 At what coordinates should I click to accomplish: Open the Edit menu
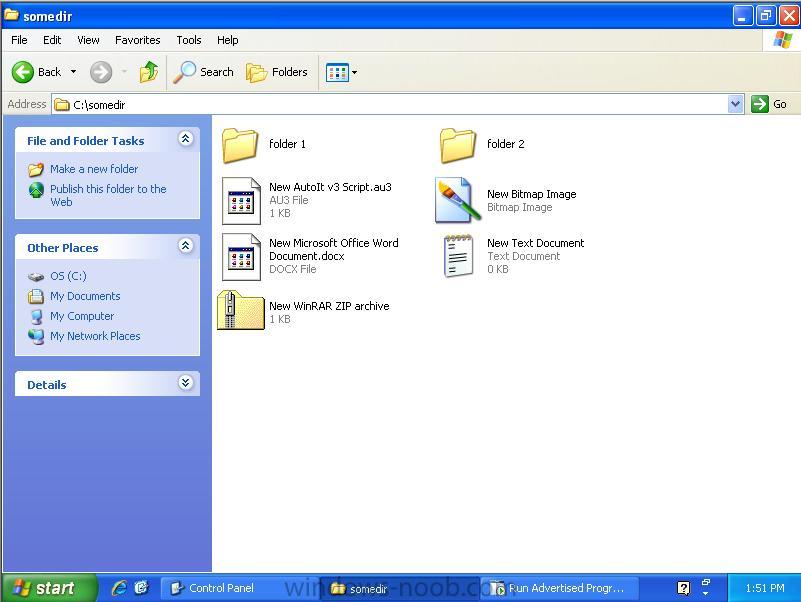(x=52, y=40)
